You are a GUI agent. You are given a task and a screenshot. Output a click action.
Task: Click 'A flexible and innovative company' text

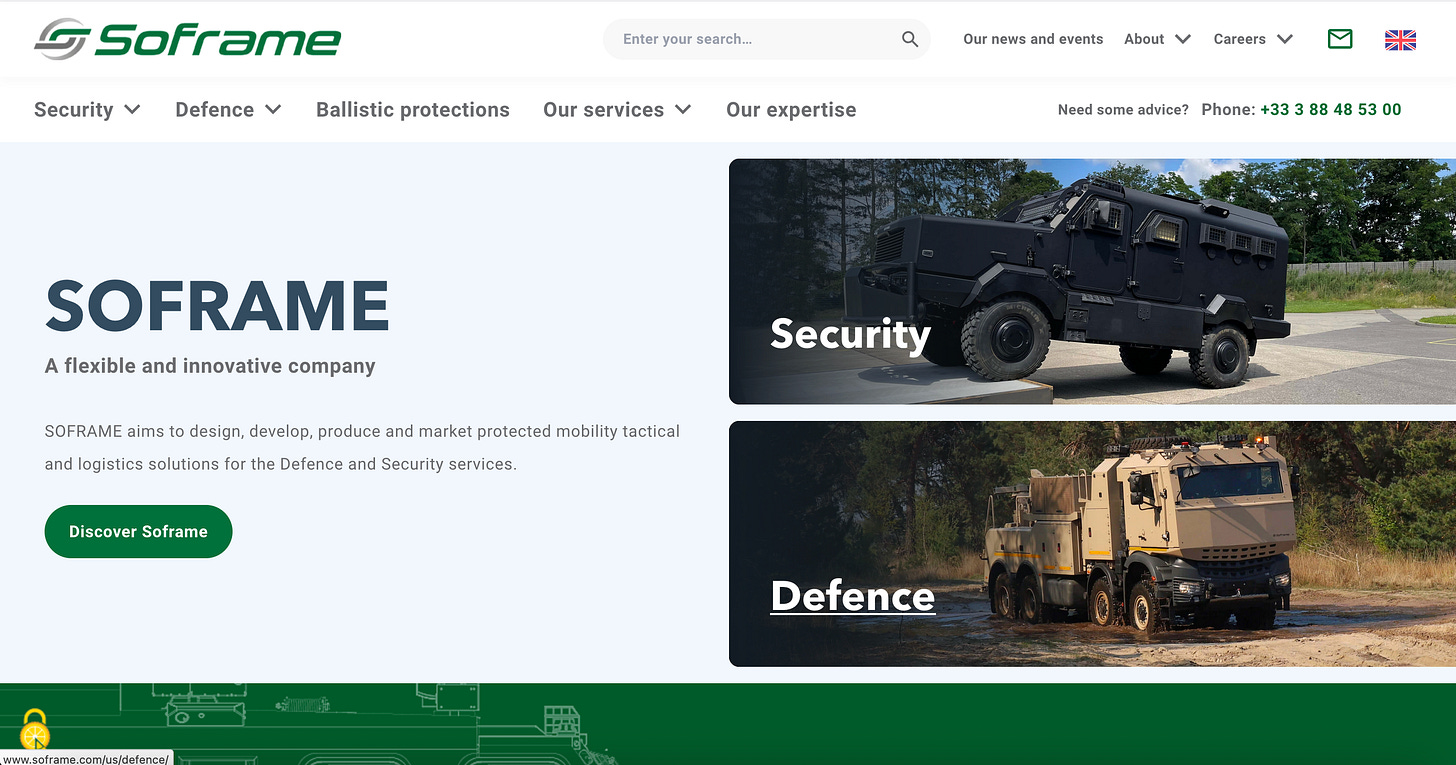[x=210, y=366]
